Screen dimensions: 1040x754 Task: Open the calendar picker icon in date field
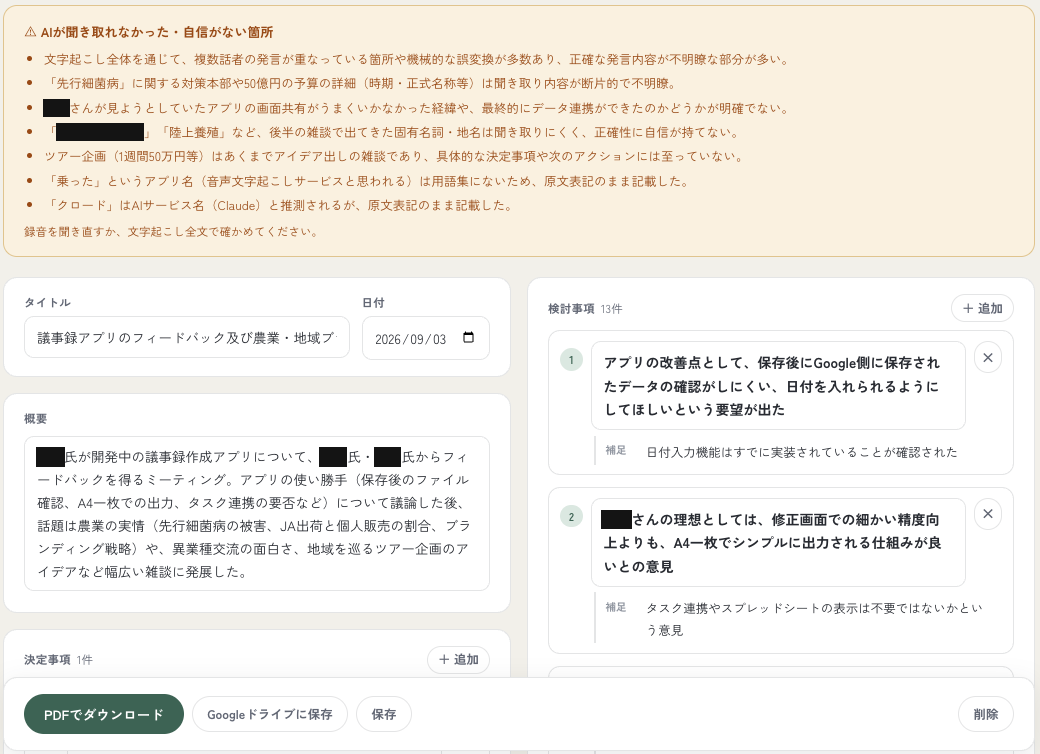[x=468, y=338]
